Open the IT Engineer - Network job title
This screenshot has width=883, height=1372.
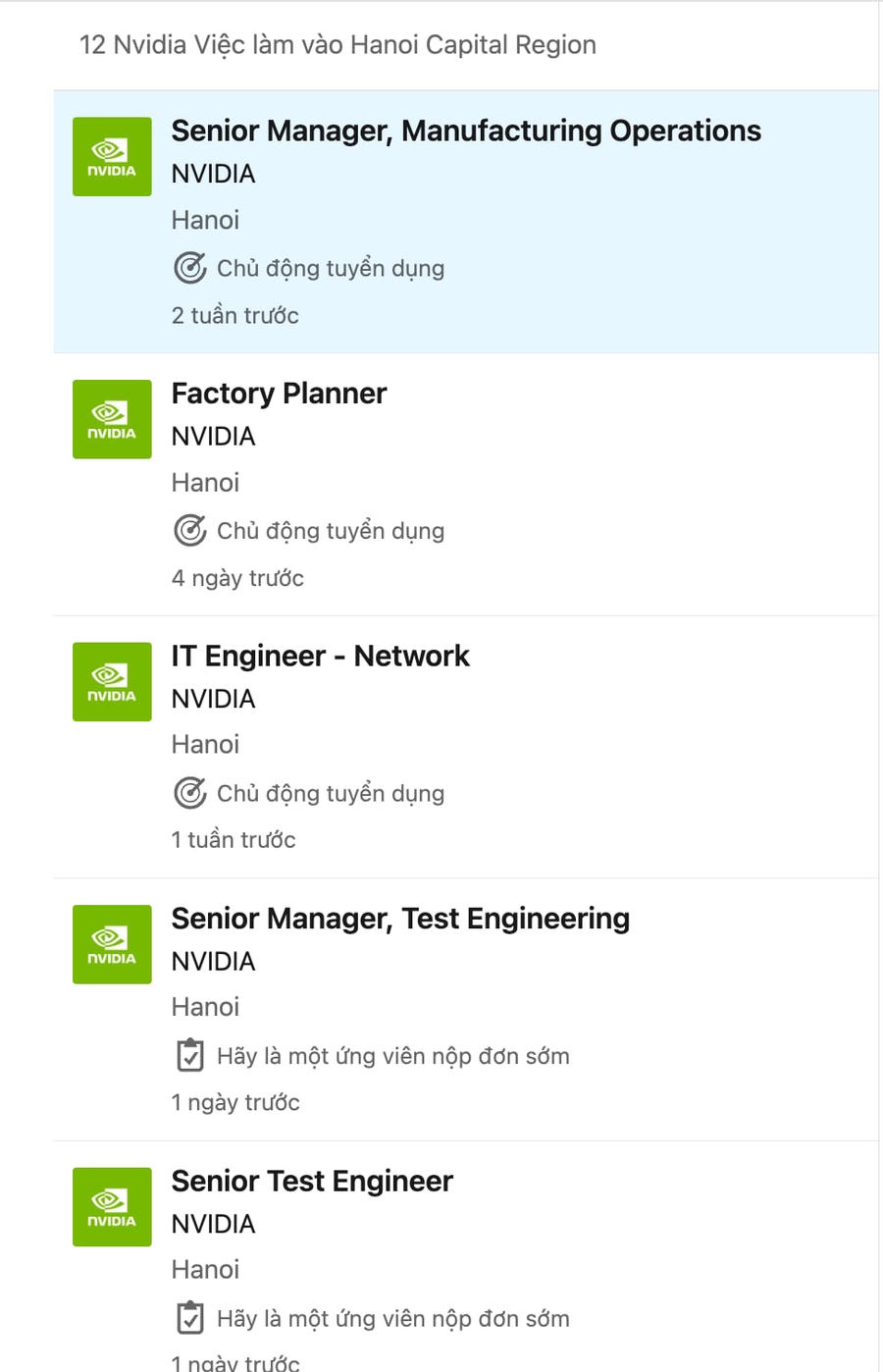click(x=320, y=657)
